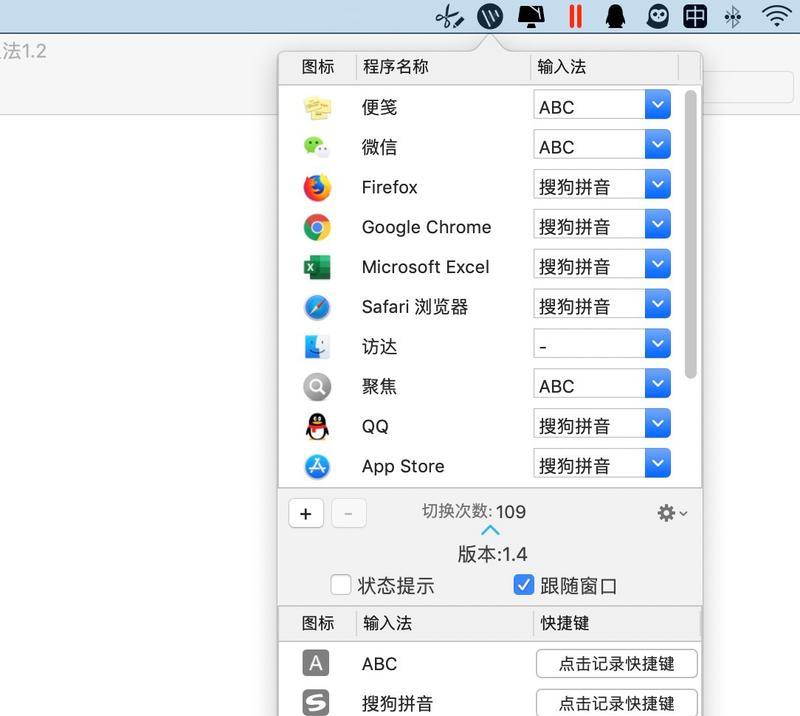Select the 便笺 program name
The image size is (800, 716).
pos(379,107)
